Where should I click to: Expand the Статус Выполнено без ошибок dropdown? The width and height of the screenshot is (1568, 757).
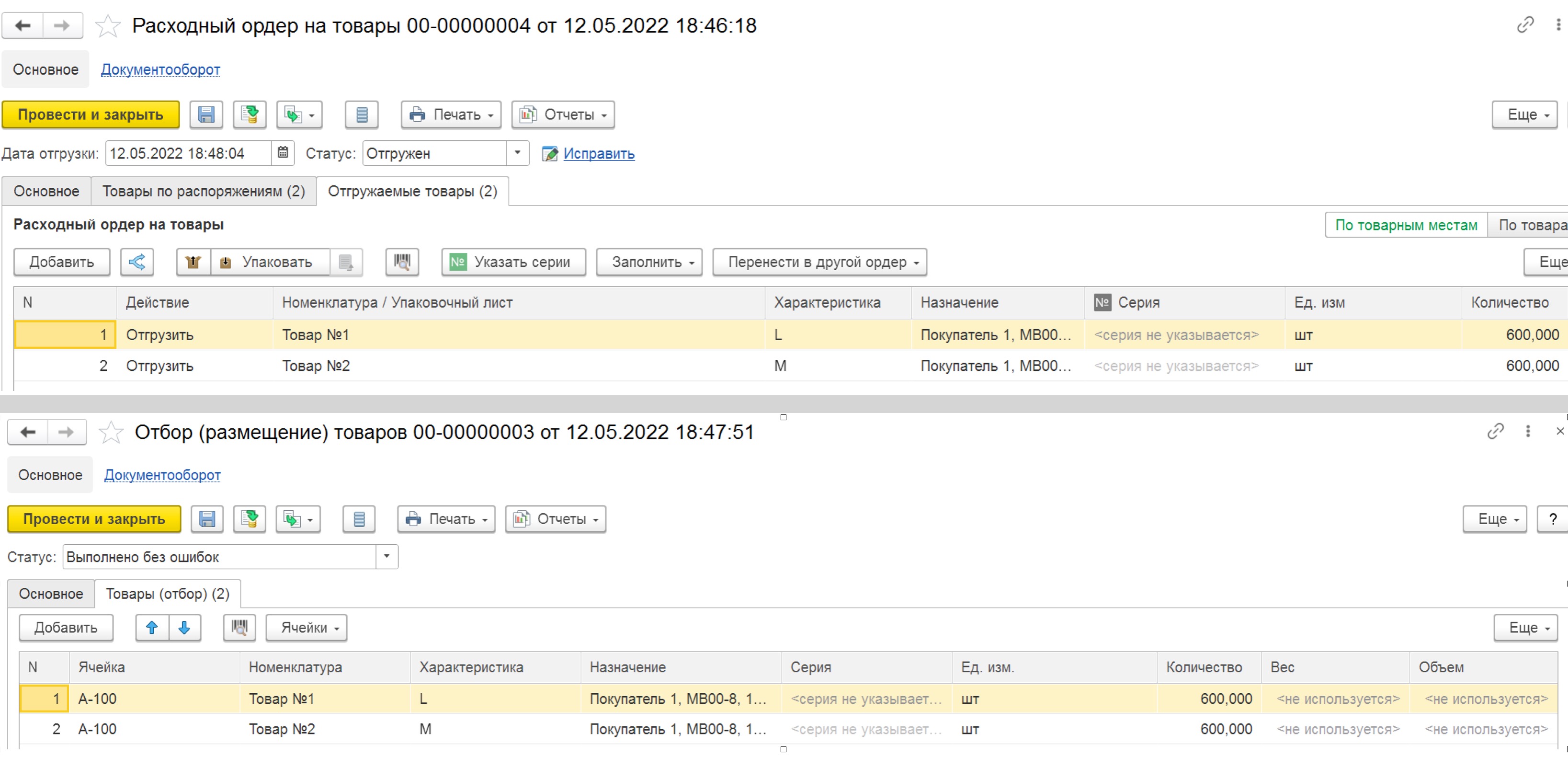click(x=386, y=557)
